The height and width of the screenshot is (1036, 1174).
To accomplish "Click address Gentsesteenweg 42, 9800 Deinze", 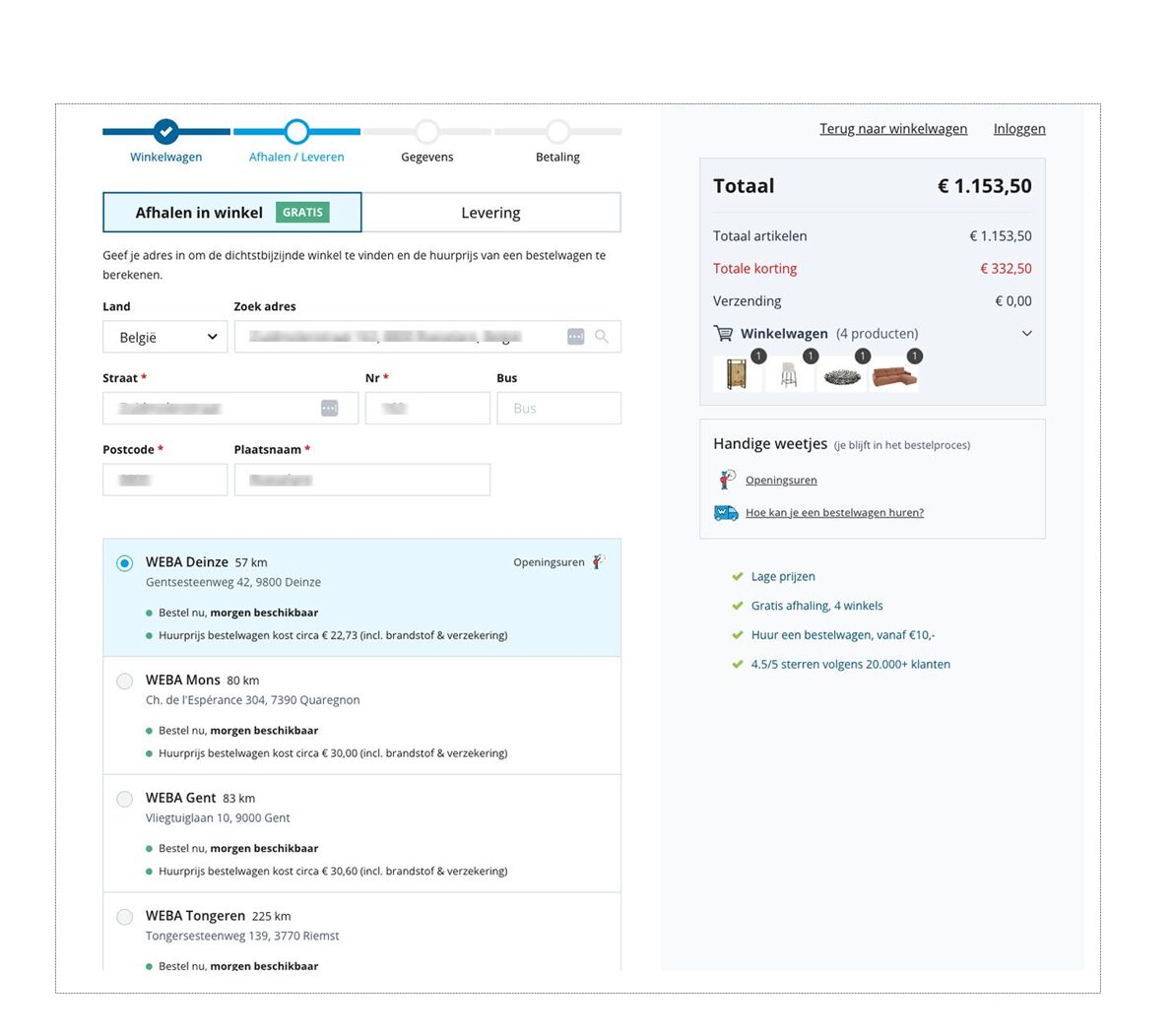I will click(x=232, y=582).
